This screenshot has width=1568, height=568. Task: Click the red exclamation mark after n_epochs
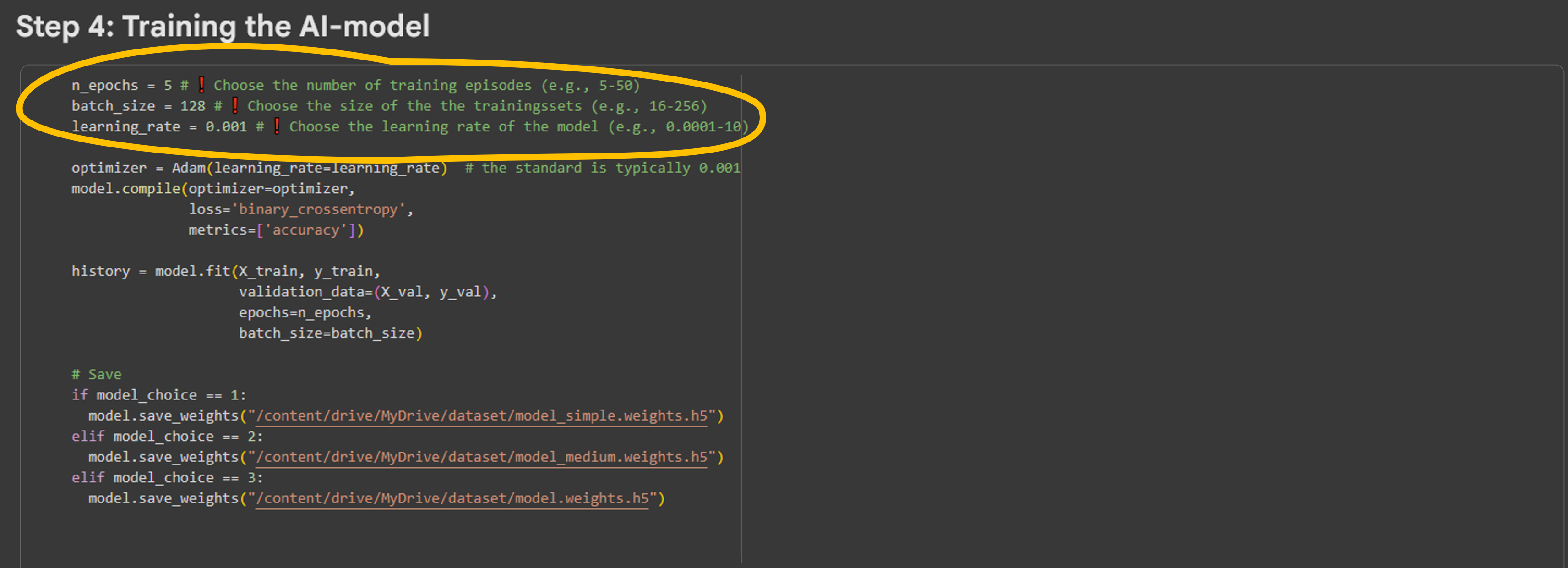201,85
